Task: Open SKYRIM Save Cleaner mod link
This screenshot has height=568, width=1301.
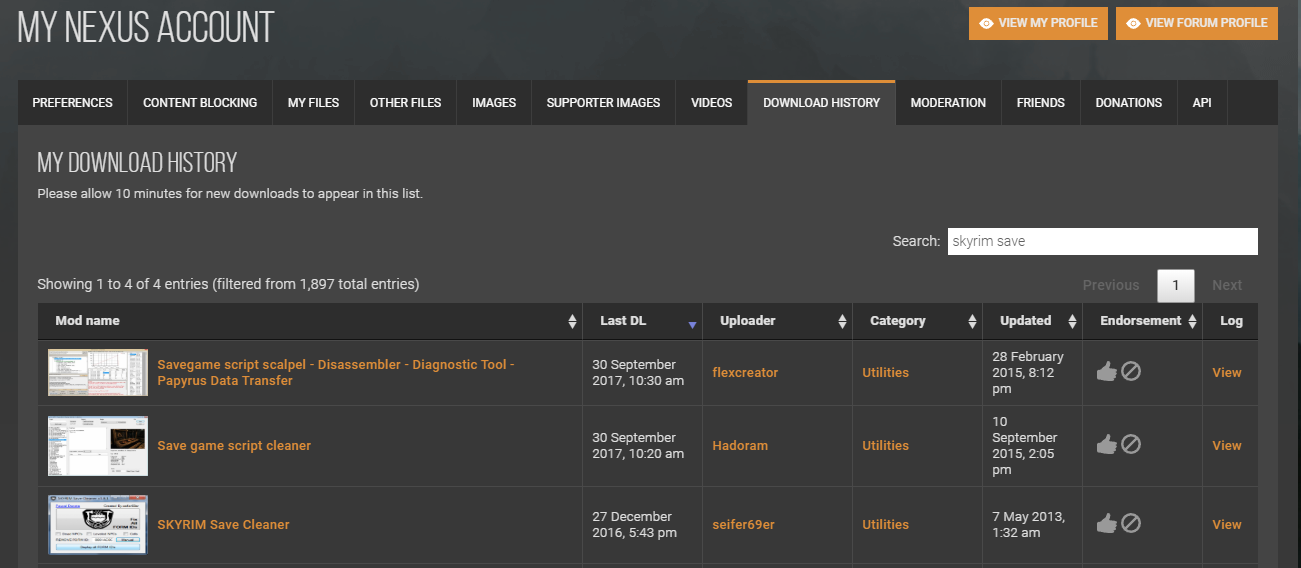Action: (x=223, y=524)
